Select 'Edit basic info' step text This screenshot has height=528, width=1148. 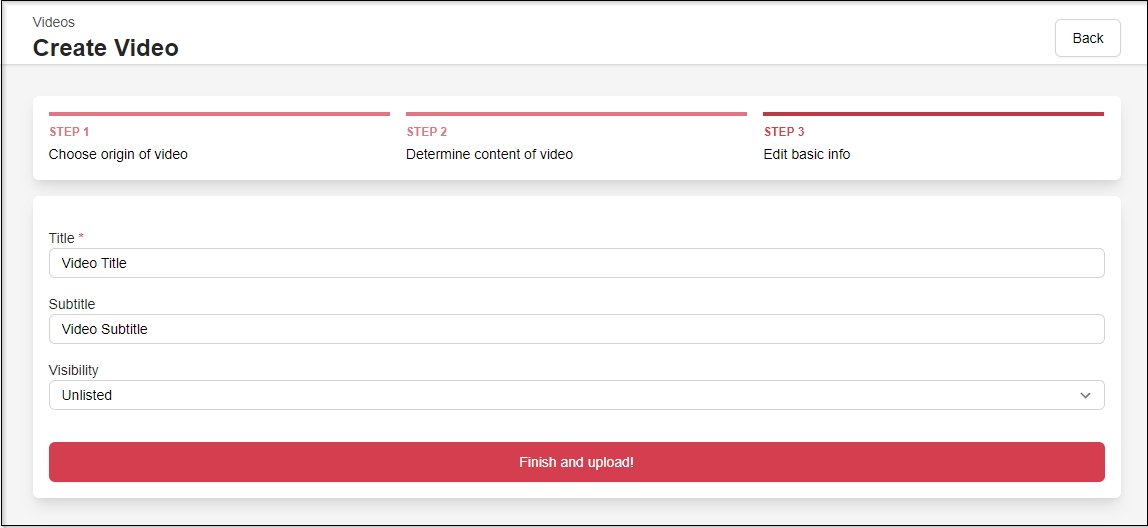(807, 154)
